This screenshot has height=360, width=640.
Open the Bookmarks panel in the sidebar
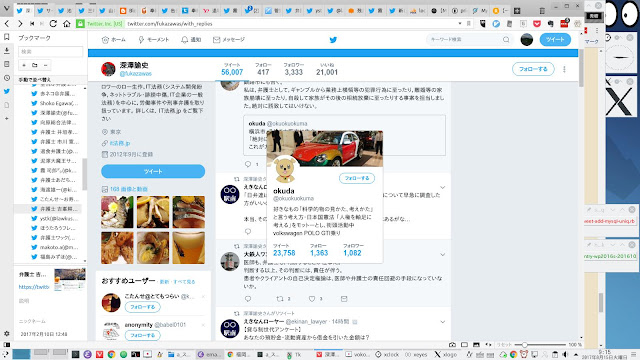7,37
